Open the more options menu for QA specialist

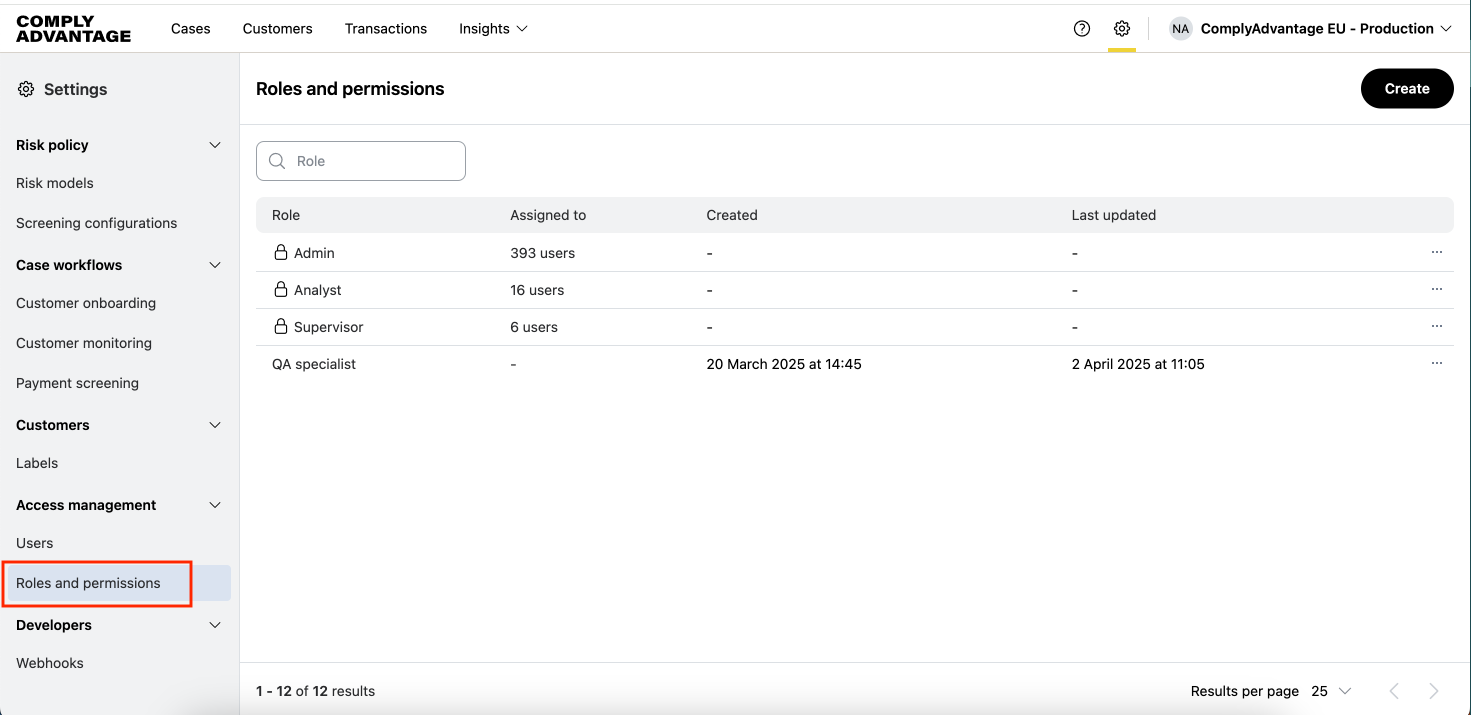click(1436, 364)
